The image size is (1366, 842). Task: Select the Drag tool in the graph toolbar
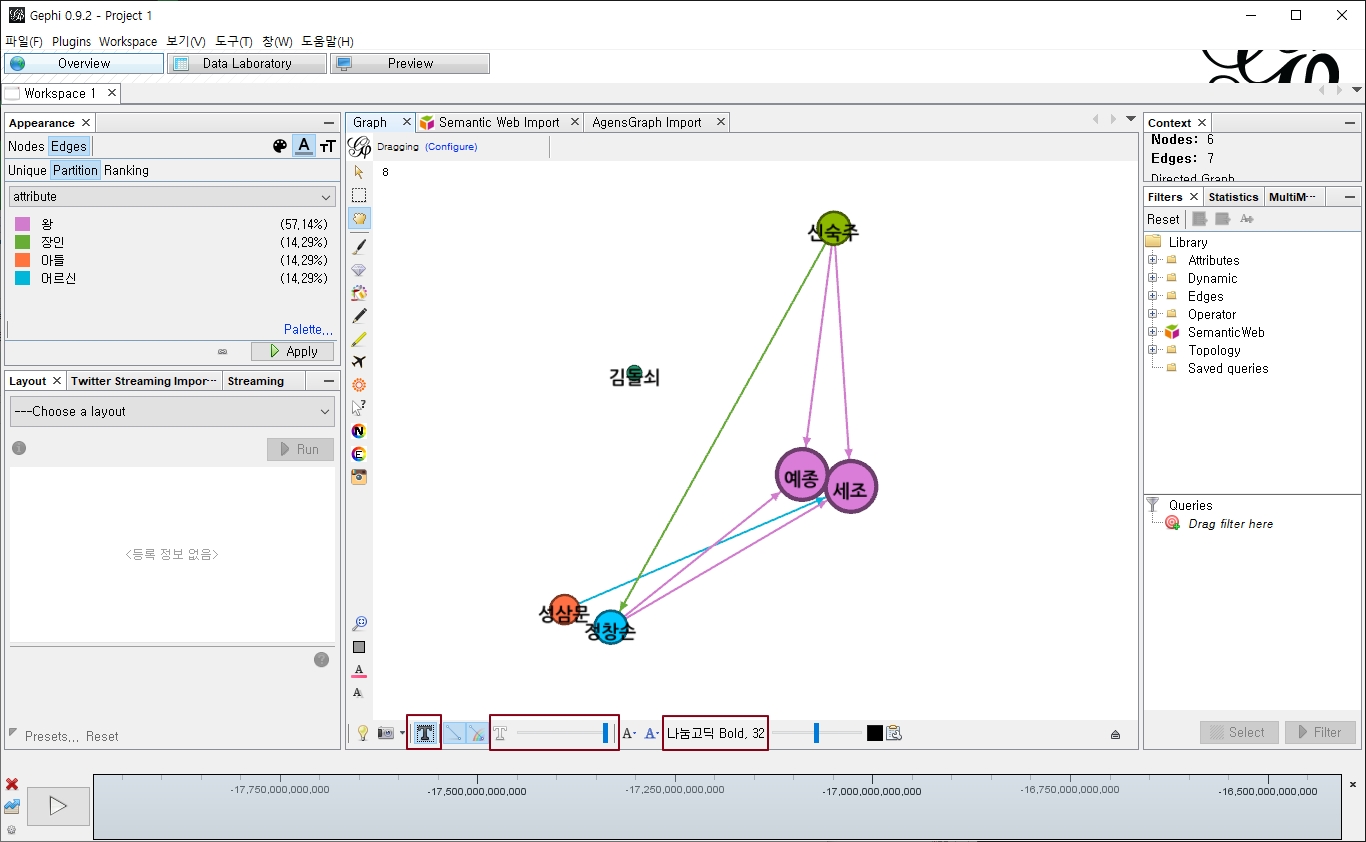[359, 218]
